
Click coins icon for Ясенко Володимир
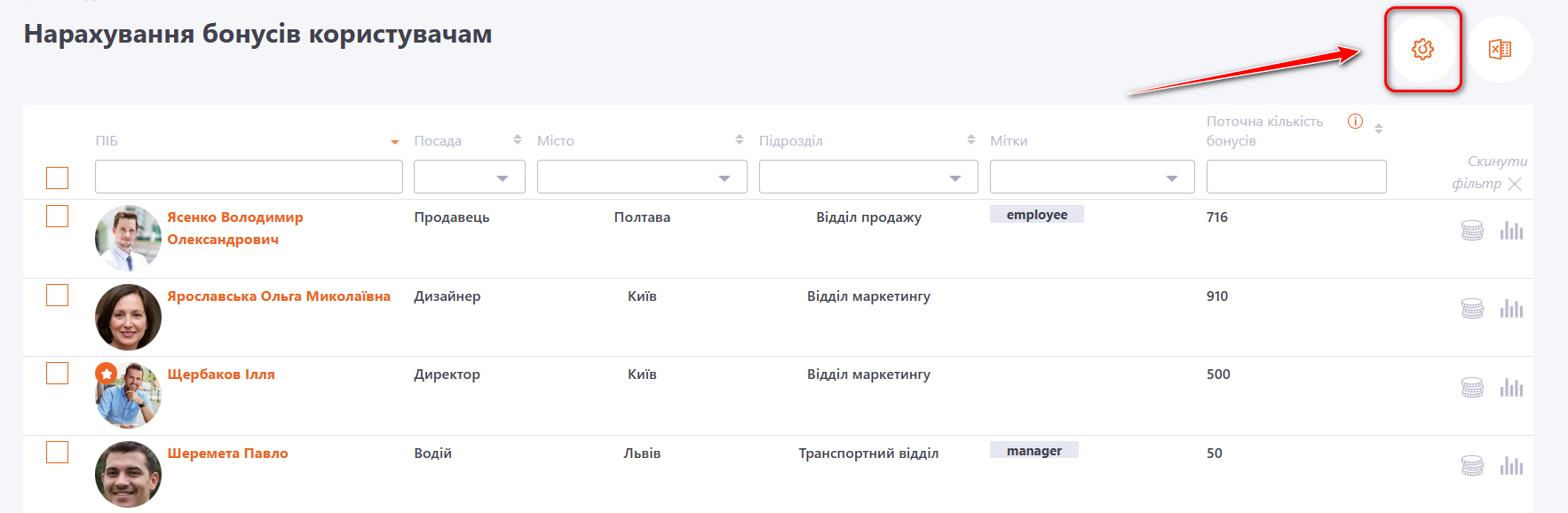click(x=1472, y=231)
